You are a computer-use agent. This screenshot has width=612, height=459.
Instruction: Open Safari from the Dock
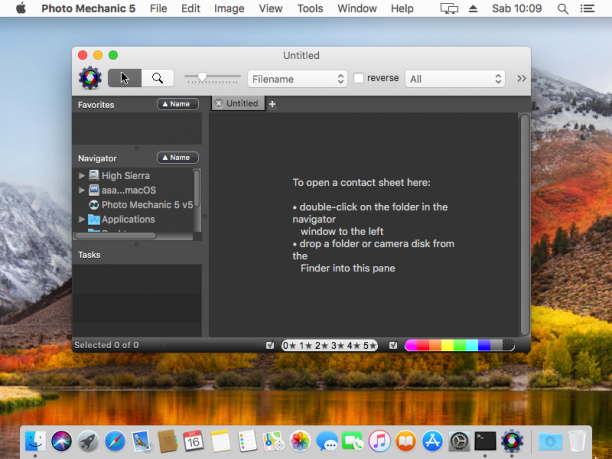115,441
